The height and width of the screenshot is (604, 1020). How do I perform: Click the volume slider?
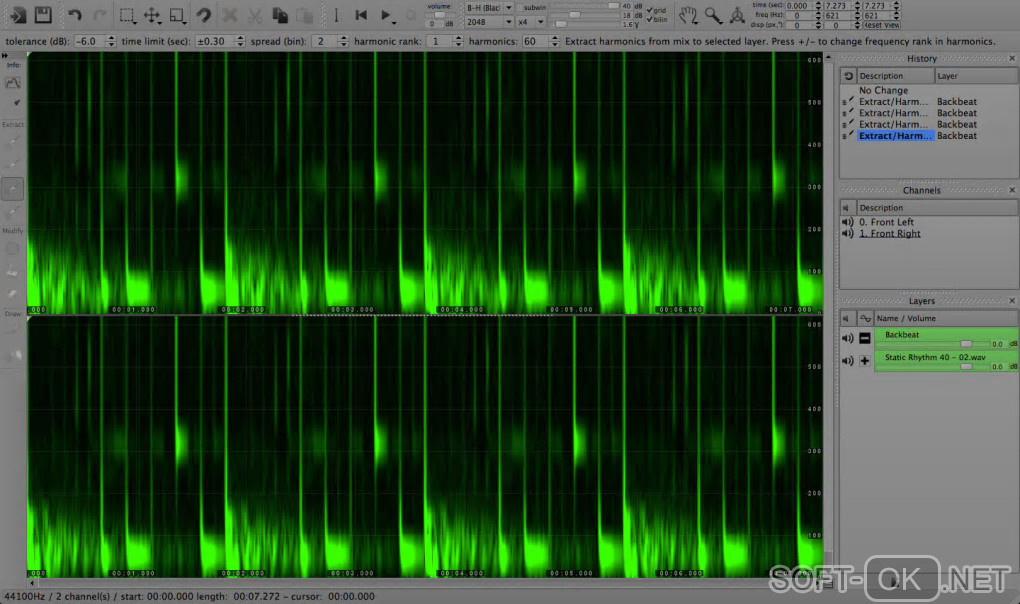point(440,15)
